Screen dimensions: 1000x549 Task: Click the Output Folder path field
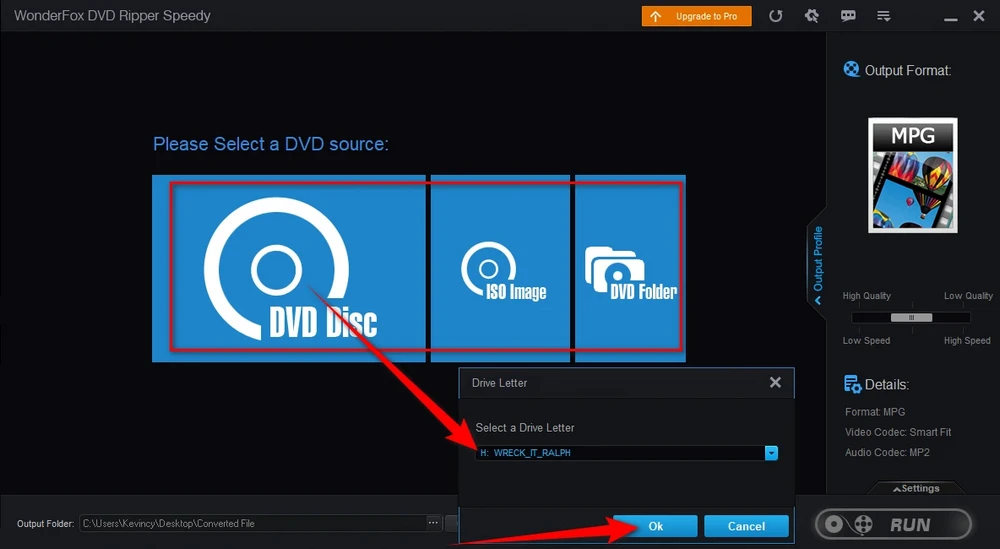coord(252,523)
